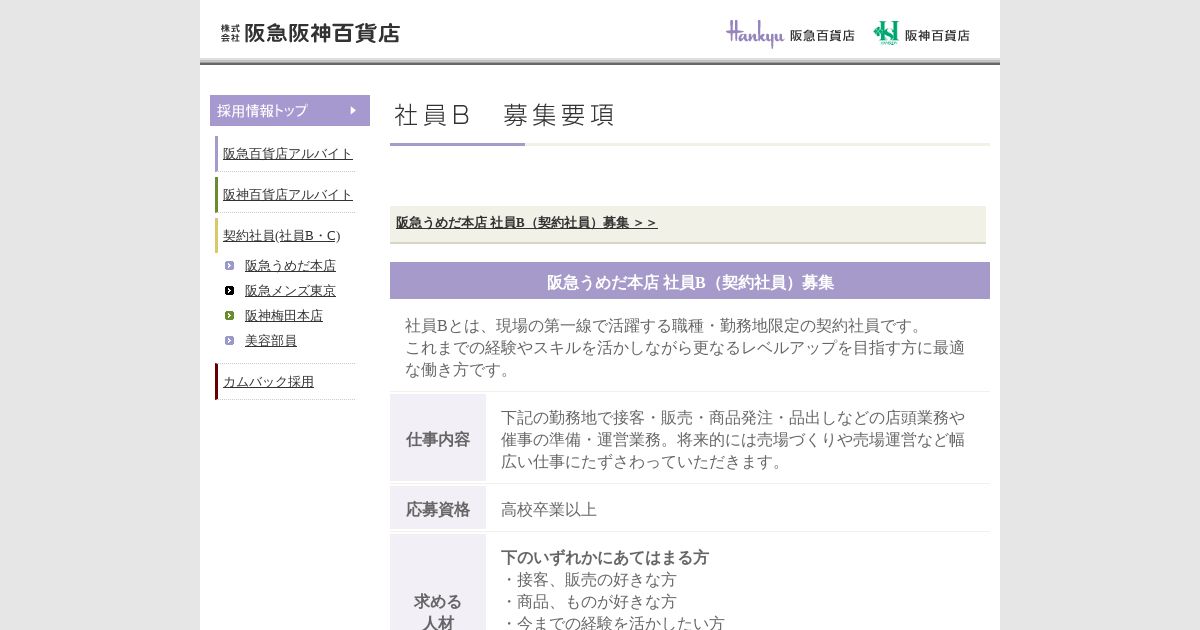This screenshot has width=1200, height=630.
Task: Click bullet icon beside 阪神梅田本店
Action: click(x=229, y=315)
